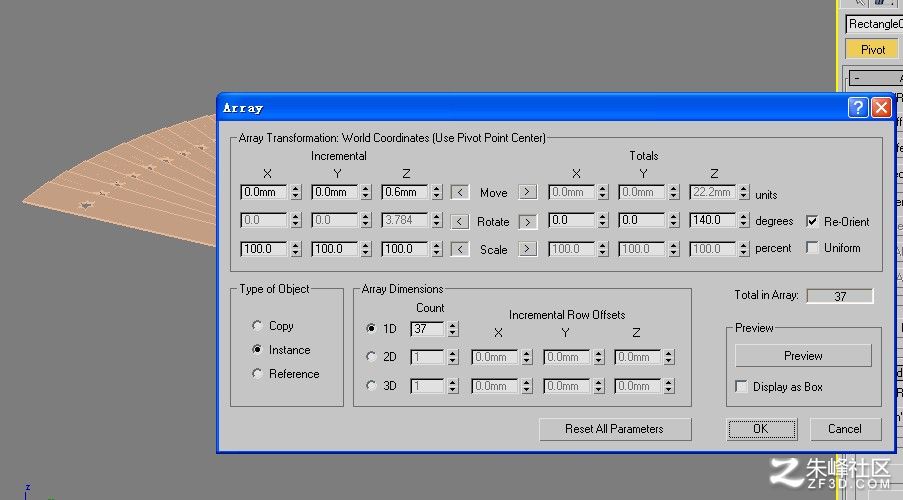Adjust the Totals Rotate Z spinner

(744, 220)
